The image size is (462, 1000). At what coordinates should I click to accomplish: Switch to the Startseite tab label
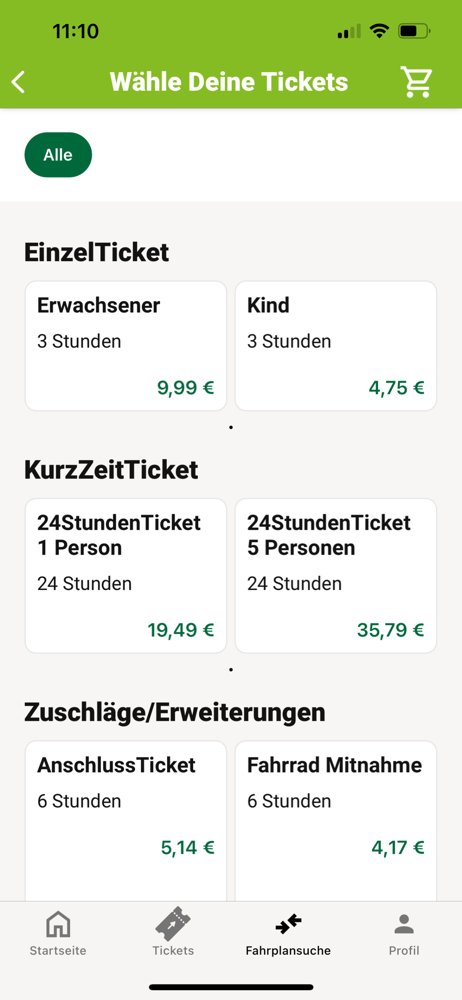click(x=58, y=951)
